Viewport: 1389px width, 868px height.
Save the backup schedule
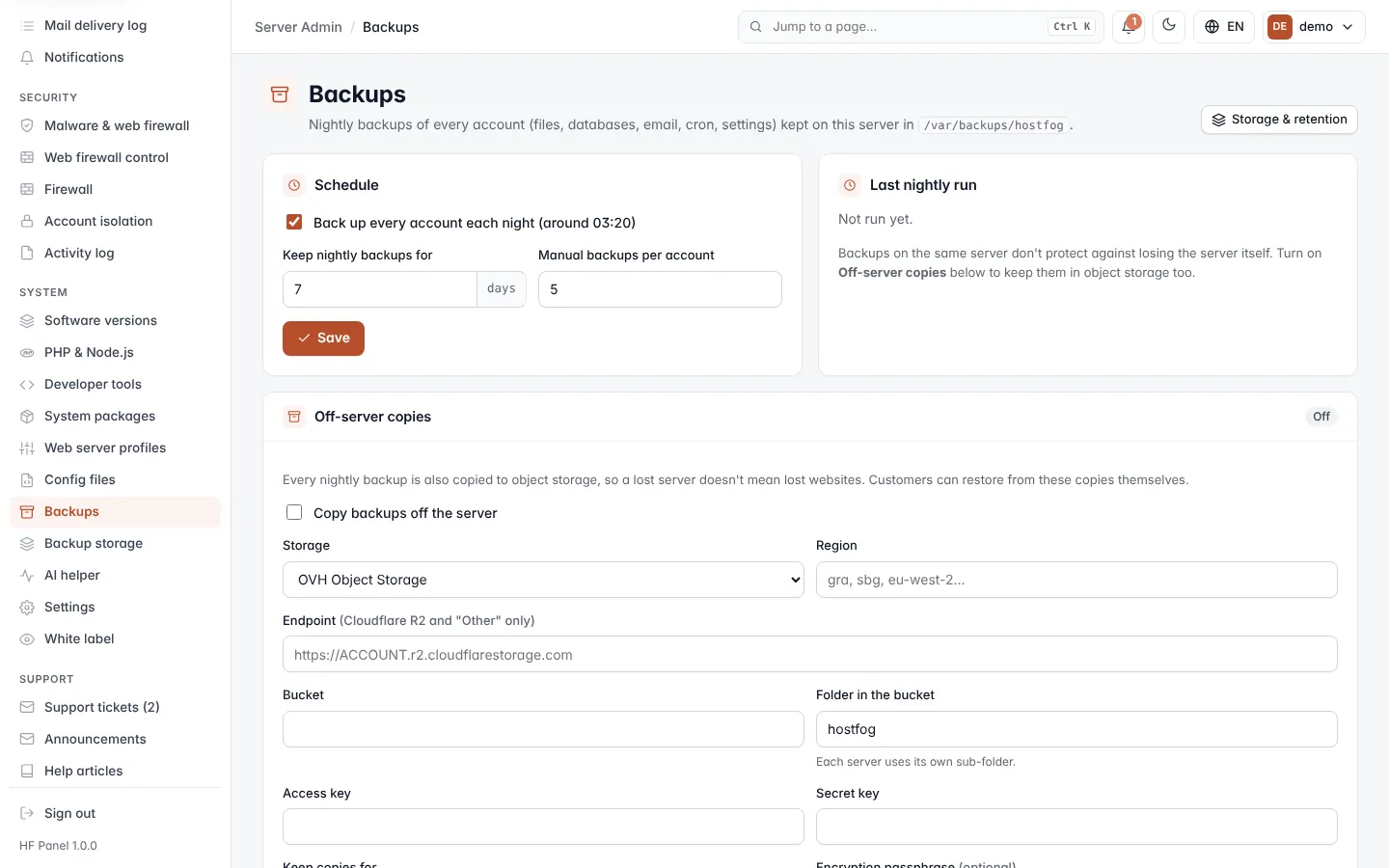pyautogui.click(x=323, y=339)
